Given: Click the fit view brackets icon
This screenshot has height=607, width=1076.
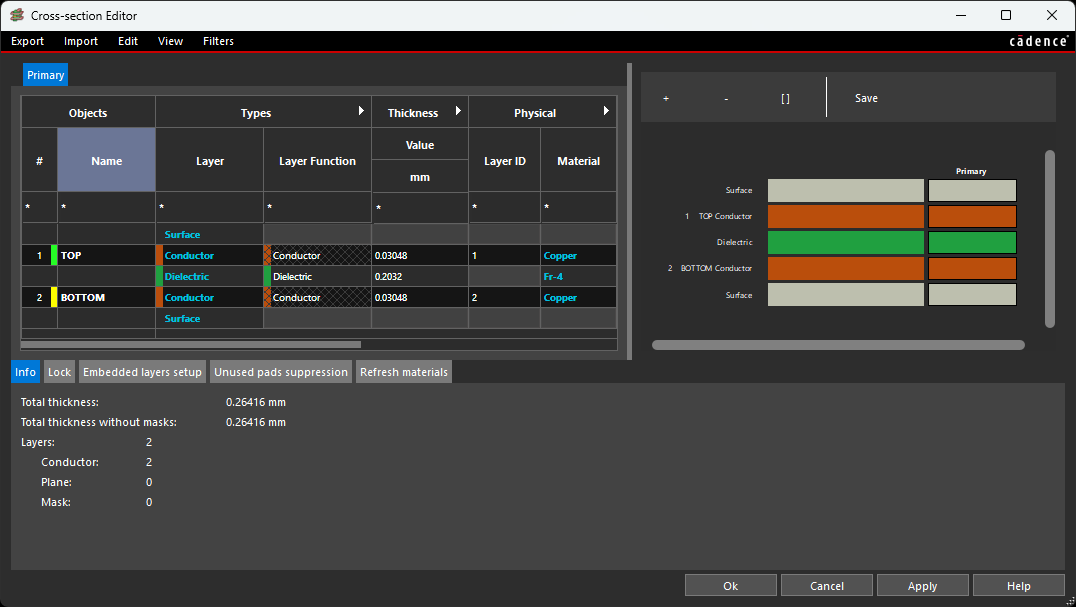Looking at the screenshot, I should [x=785, y=98].
